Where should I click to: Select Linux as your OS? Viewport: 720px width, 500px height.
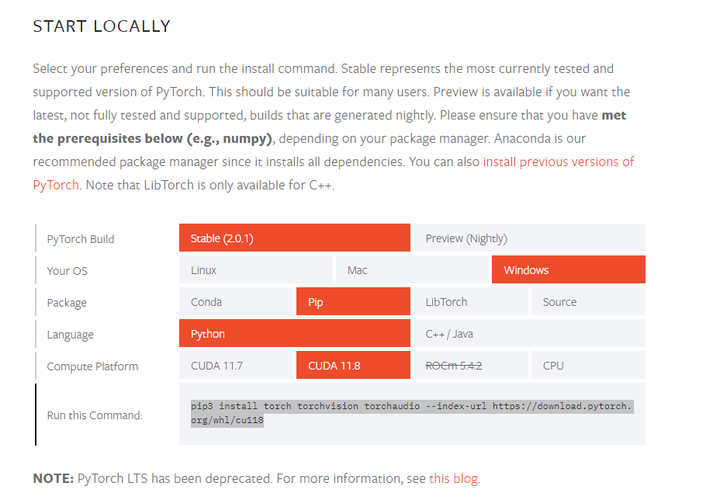256,270
